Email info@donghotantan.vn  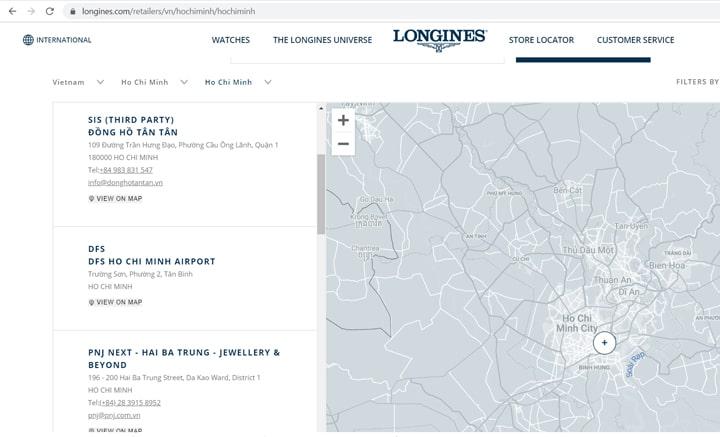(125, 183)
